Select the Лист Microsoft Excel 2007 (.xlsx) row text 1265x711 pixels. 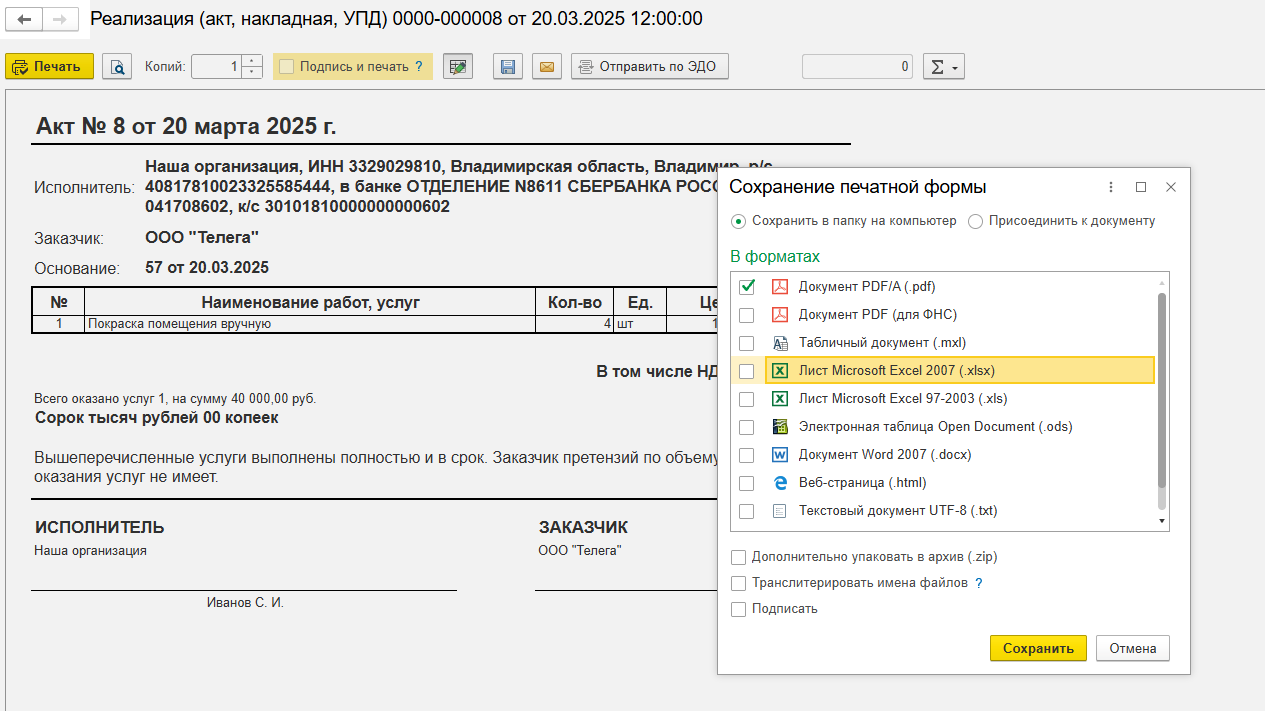pos(897,371)
